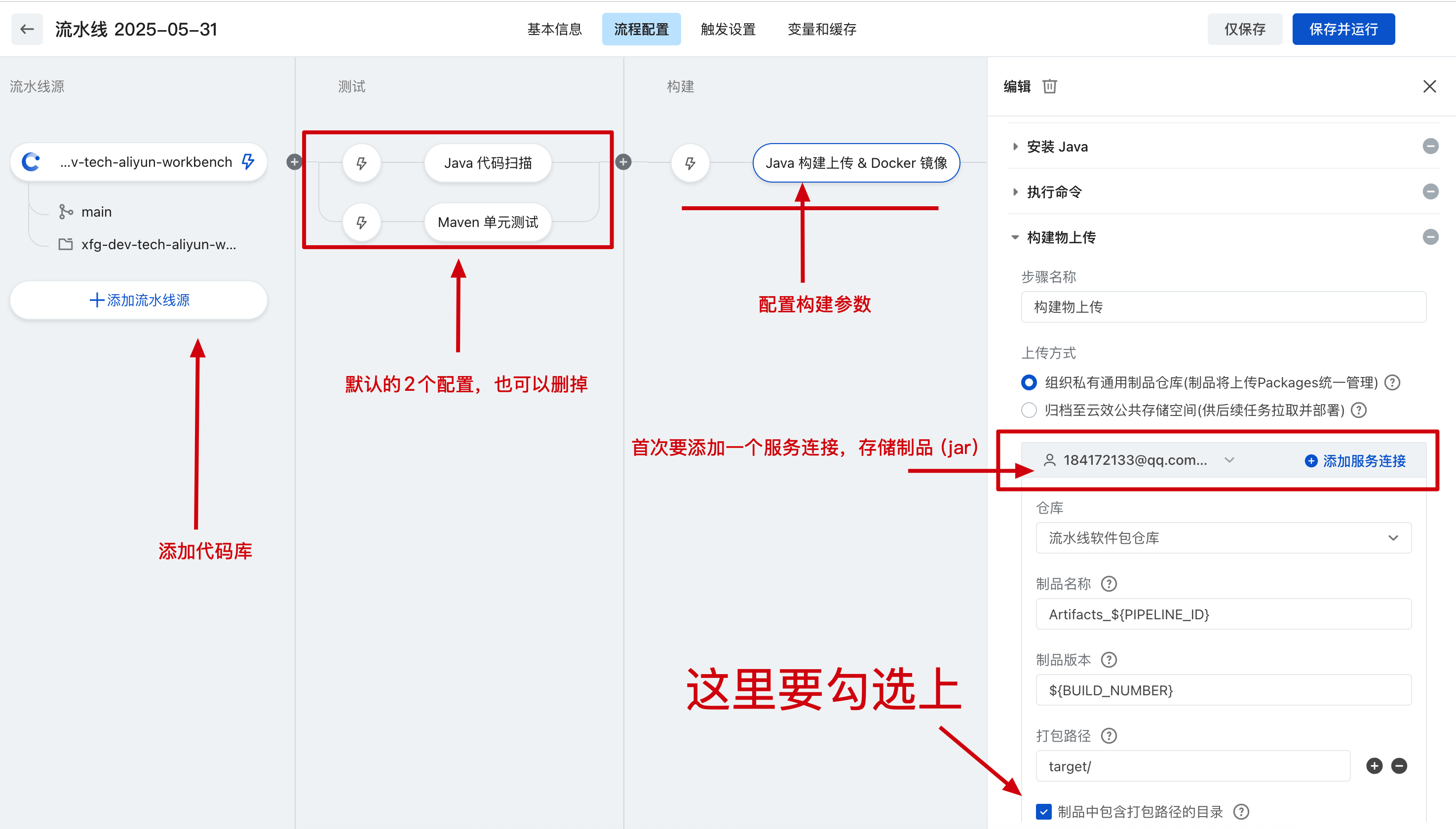Click lightning icon in the 构建 stage
The image size is (1456, 829).
click(x=690, y=163)
